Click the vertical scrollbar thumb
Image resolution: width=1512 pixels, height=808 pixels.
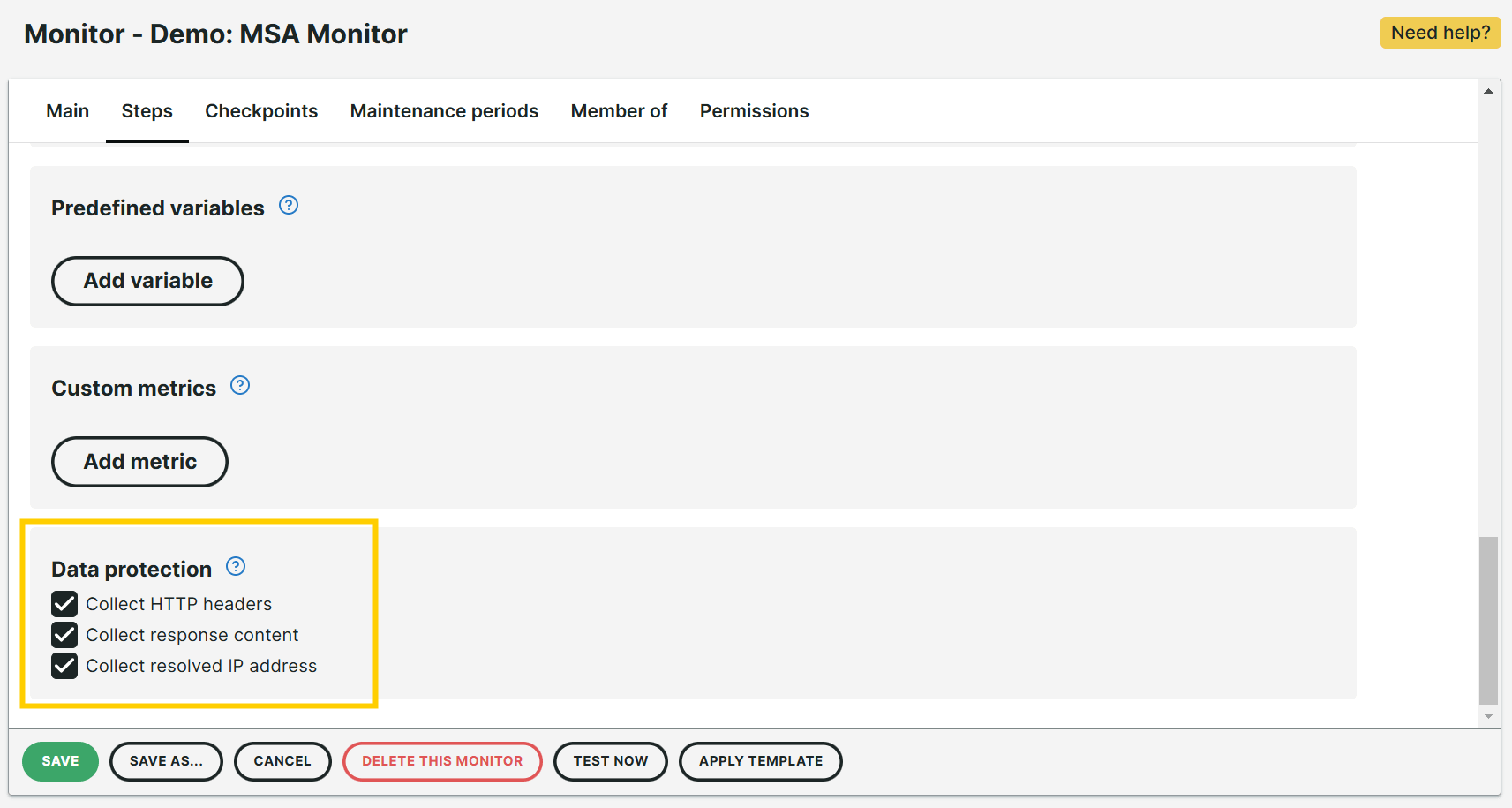1488,620
